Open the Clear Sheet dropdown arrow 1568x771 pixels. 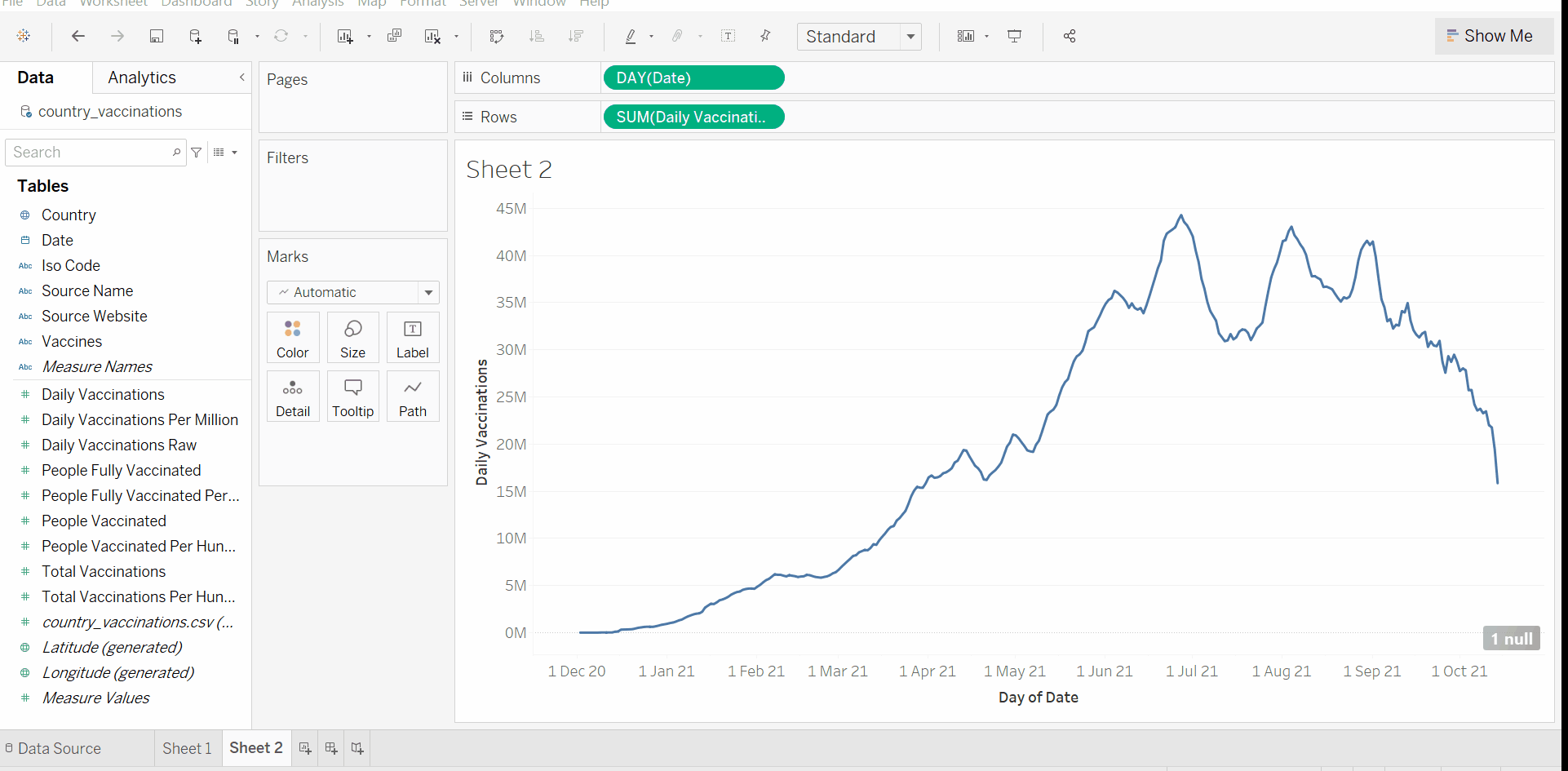(456, 36)
